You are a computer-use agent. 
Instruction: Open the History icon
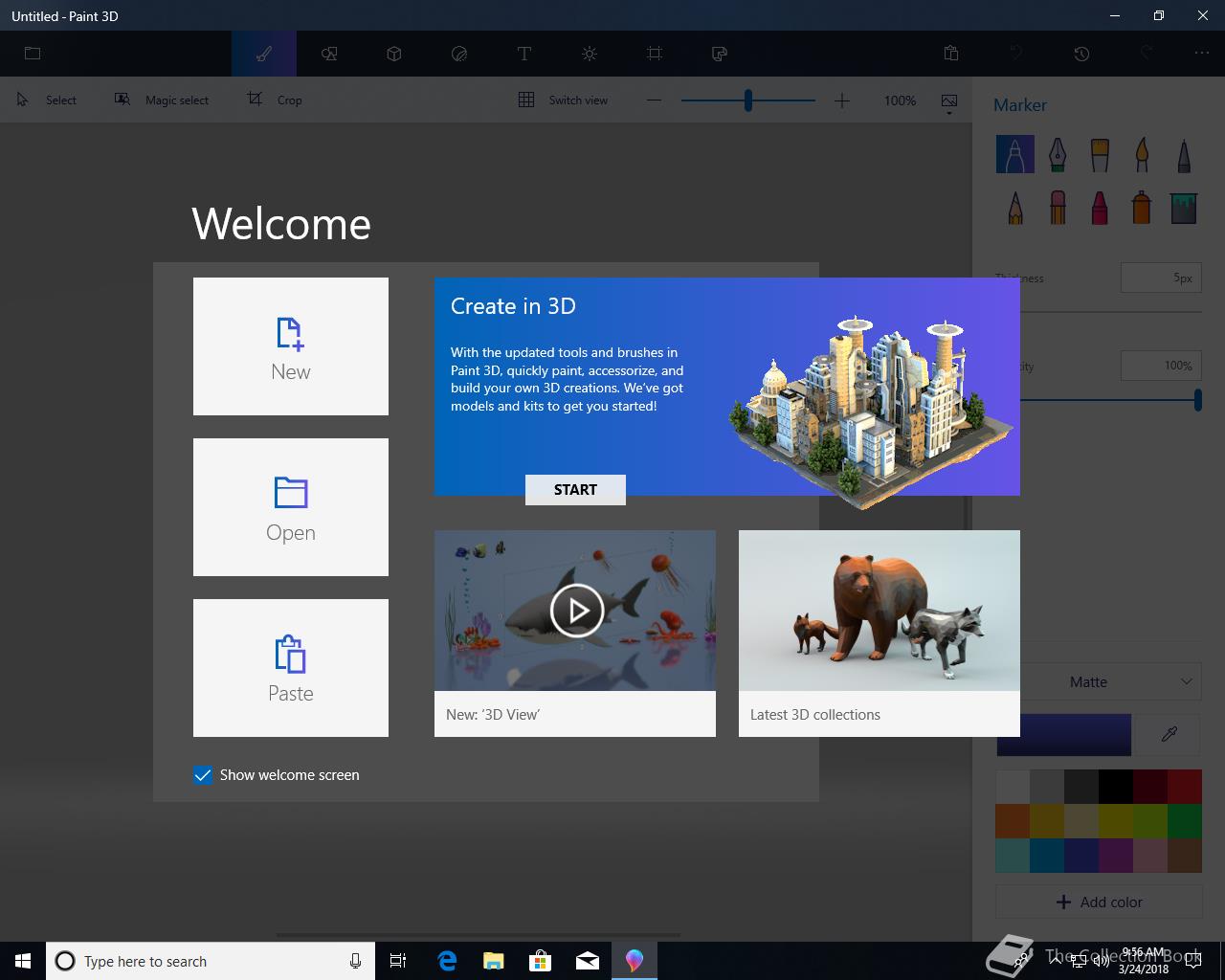coord(1081,54)
